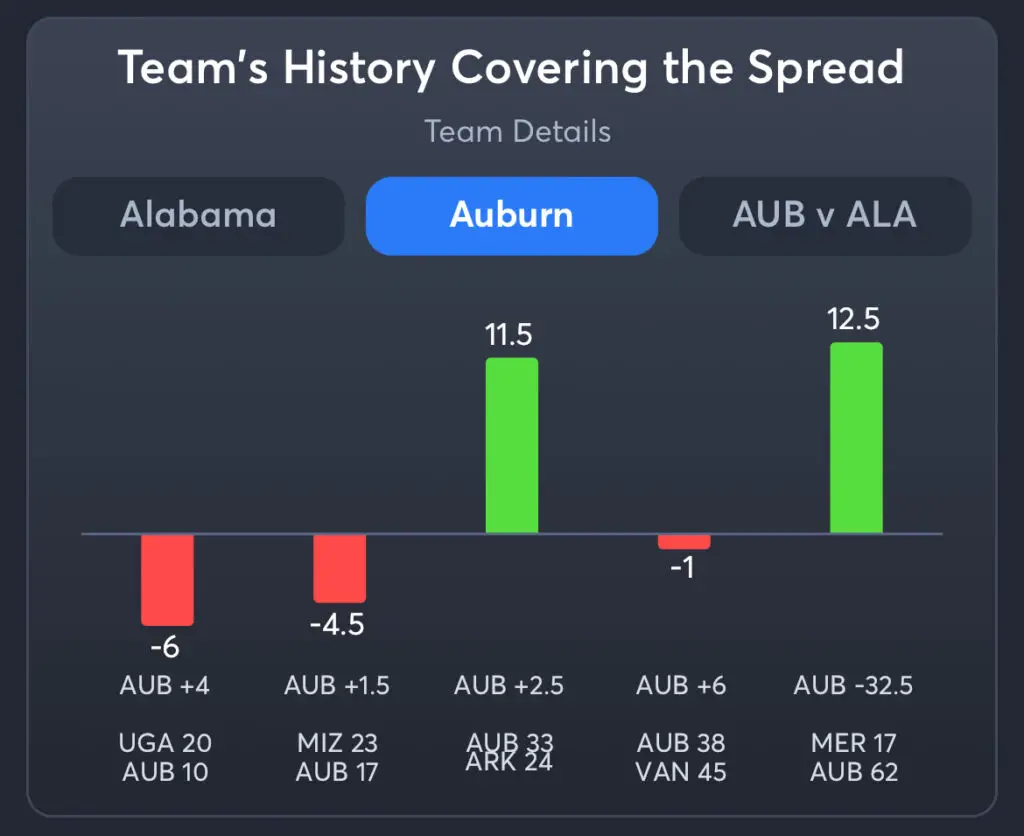This screenshot has width=1024, height=836.
Task: Click the VAN 45 score line
Action: (681, 772)
